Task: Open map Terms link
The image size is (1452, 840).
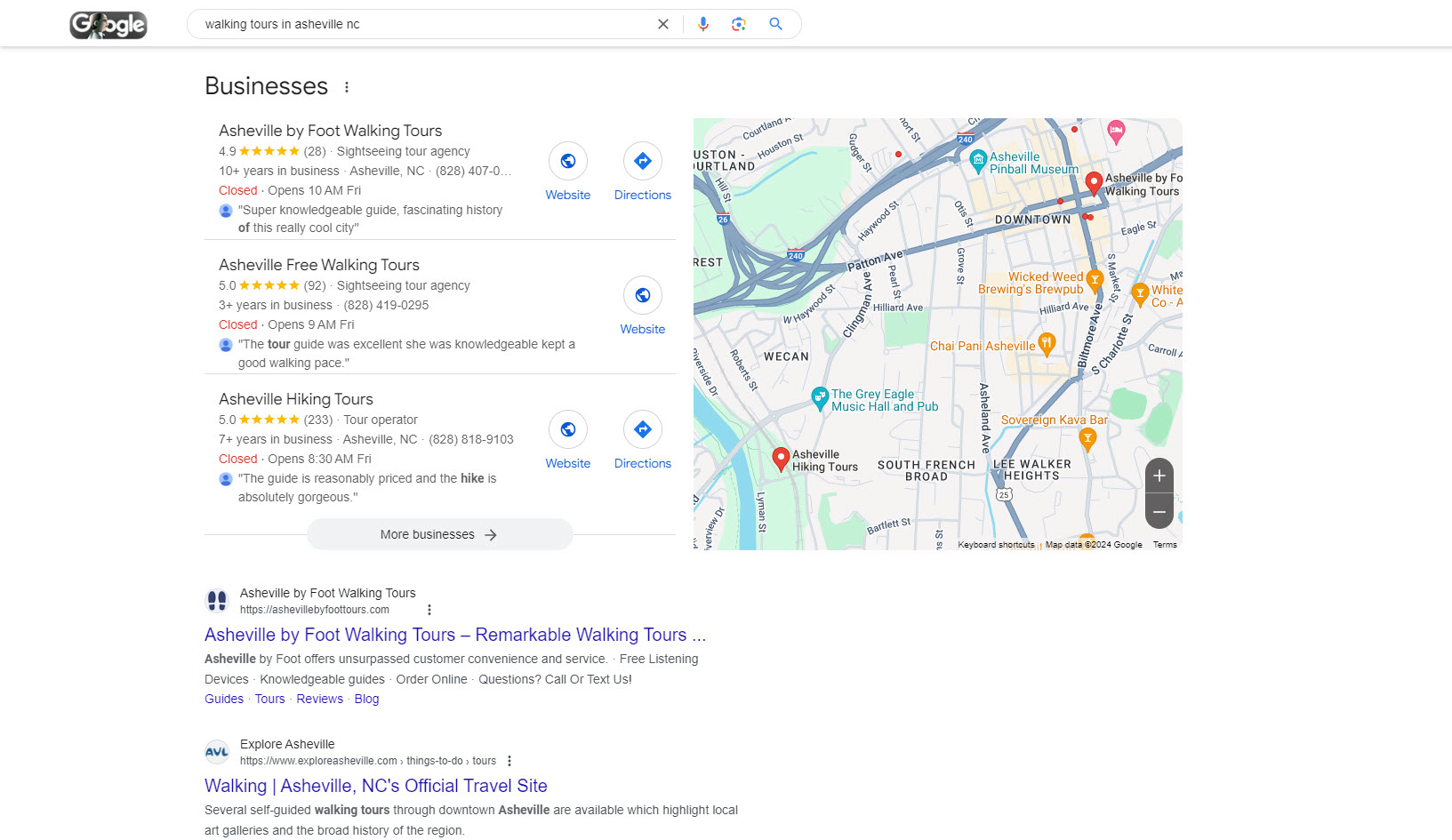Action: [x=1165, y=545]
